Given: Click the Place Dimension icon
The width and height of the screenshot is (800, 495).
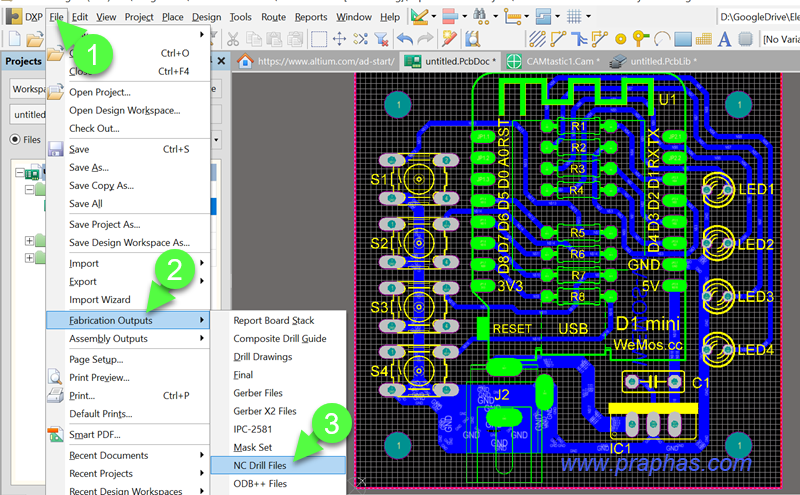Looking at the screenshot, I should (512, 16).
